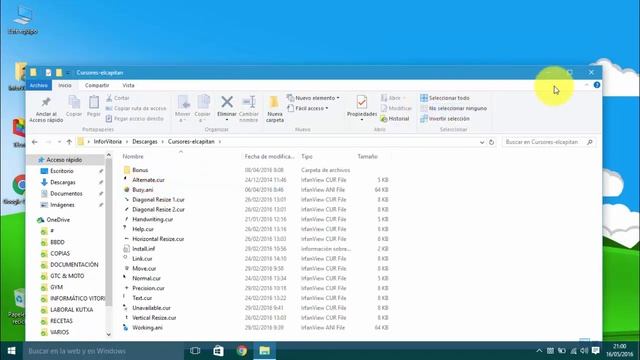Select the Busy.ani file
Screen dimensions: 640x360
point(142,190)
